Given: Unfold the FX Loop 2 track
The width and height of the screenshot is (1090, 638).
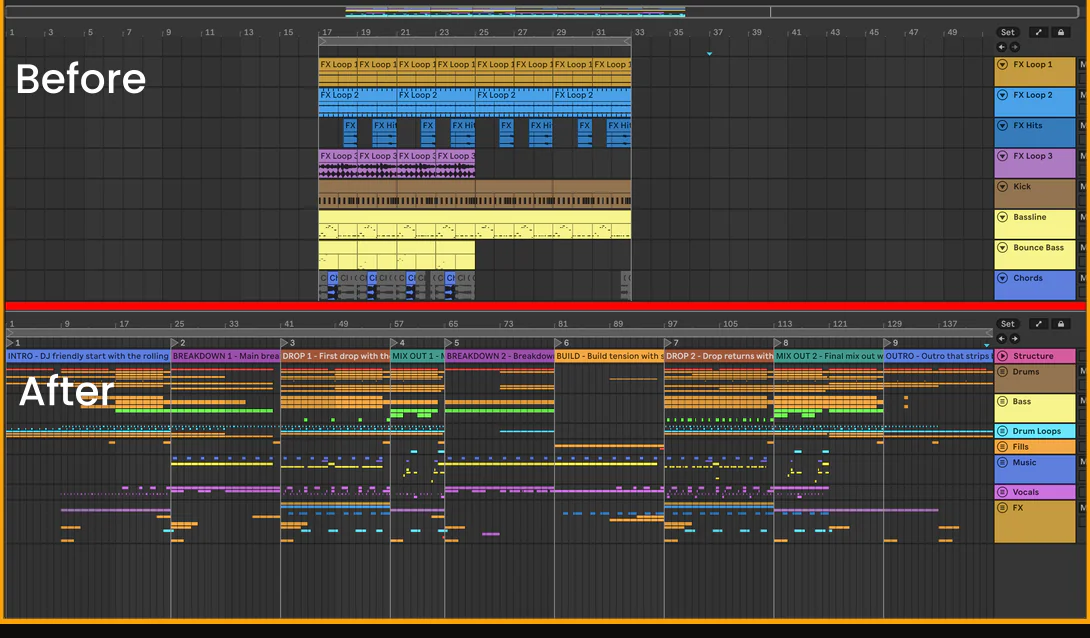Looking at the screenshot, I should pos(1002,95).
